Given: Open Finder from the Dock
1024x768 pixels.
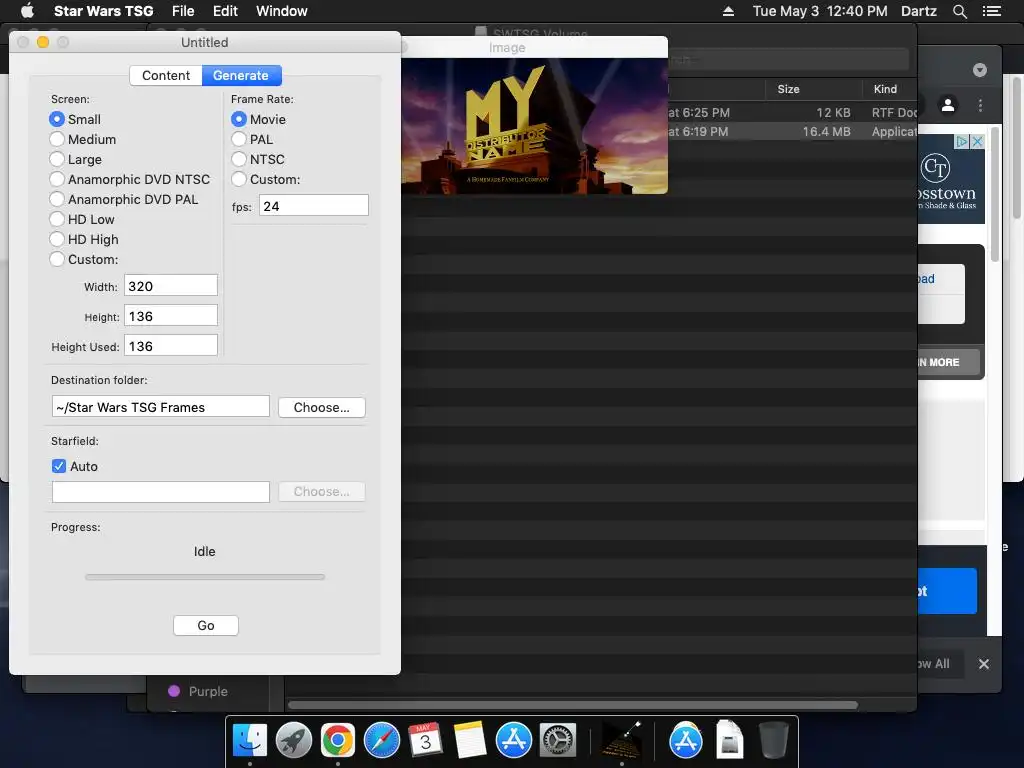Looking at the screenshot, I should pyautogui.click(x=249, y=741).
